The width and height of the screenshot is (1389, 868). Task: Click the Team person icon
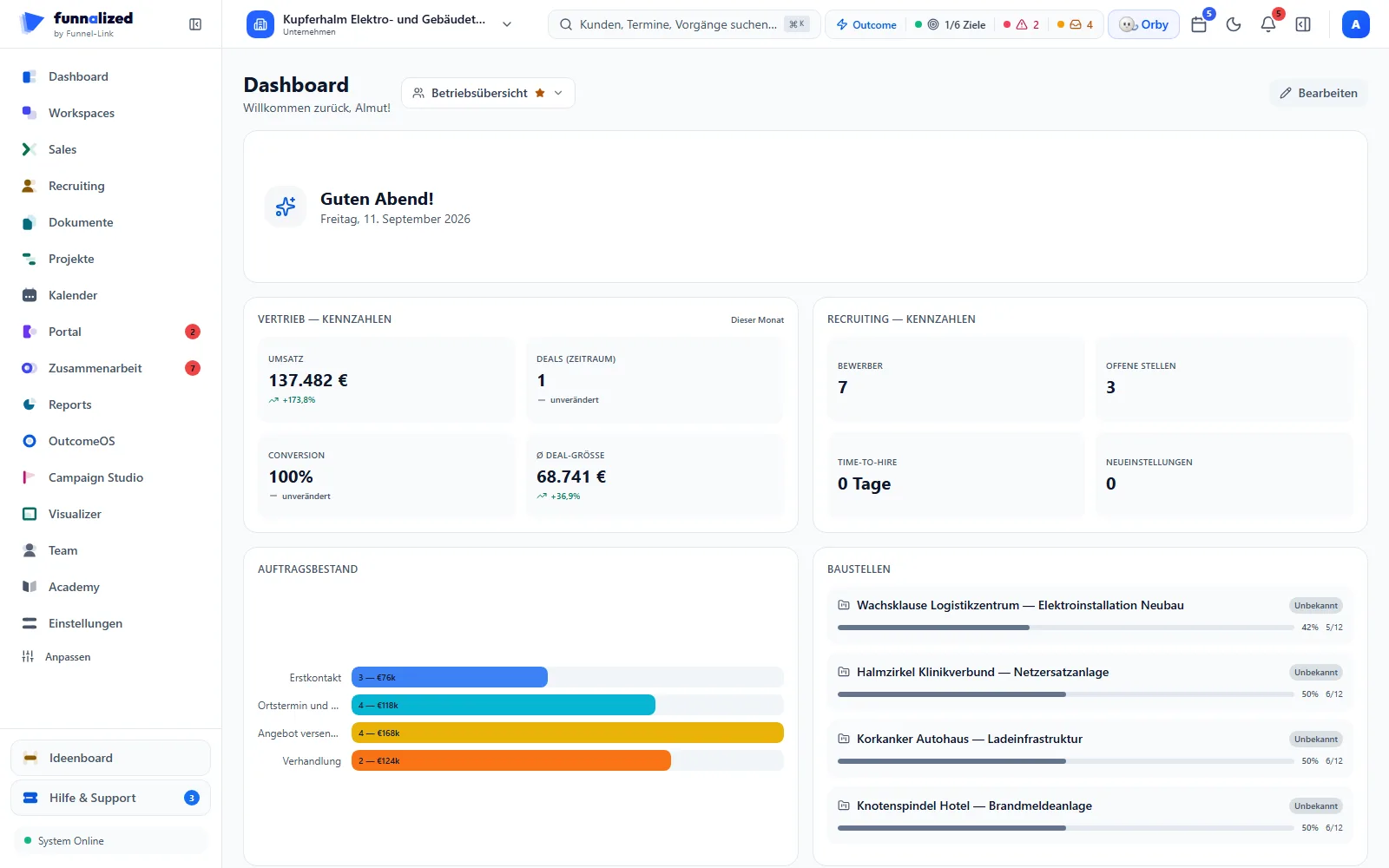click(x=30, y=550)
